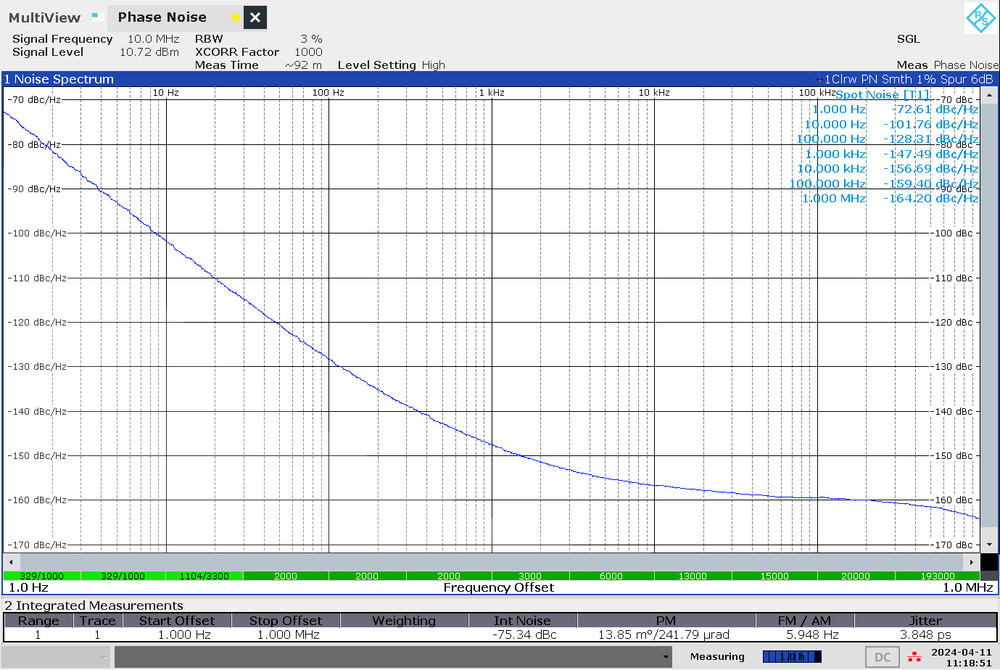
Task: Click the yellow star icon on Phase Noise tab
Action: point(235,17)
